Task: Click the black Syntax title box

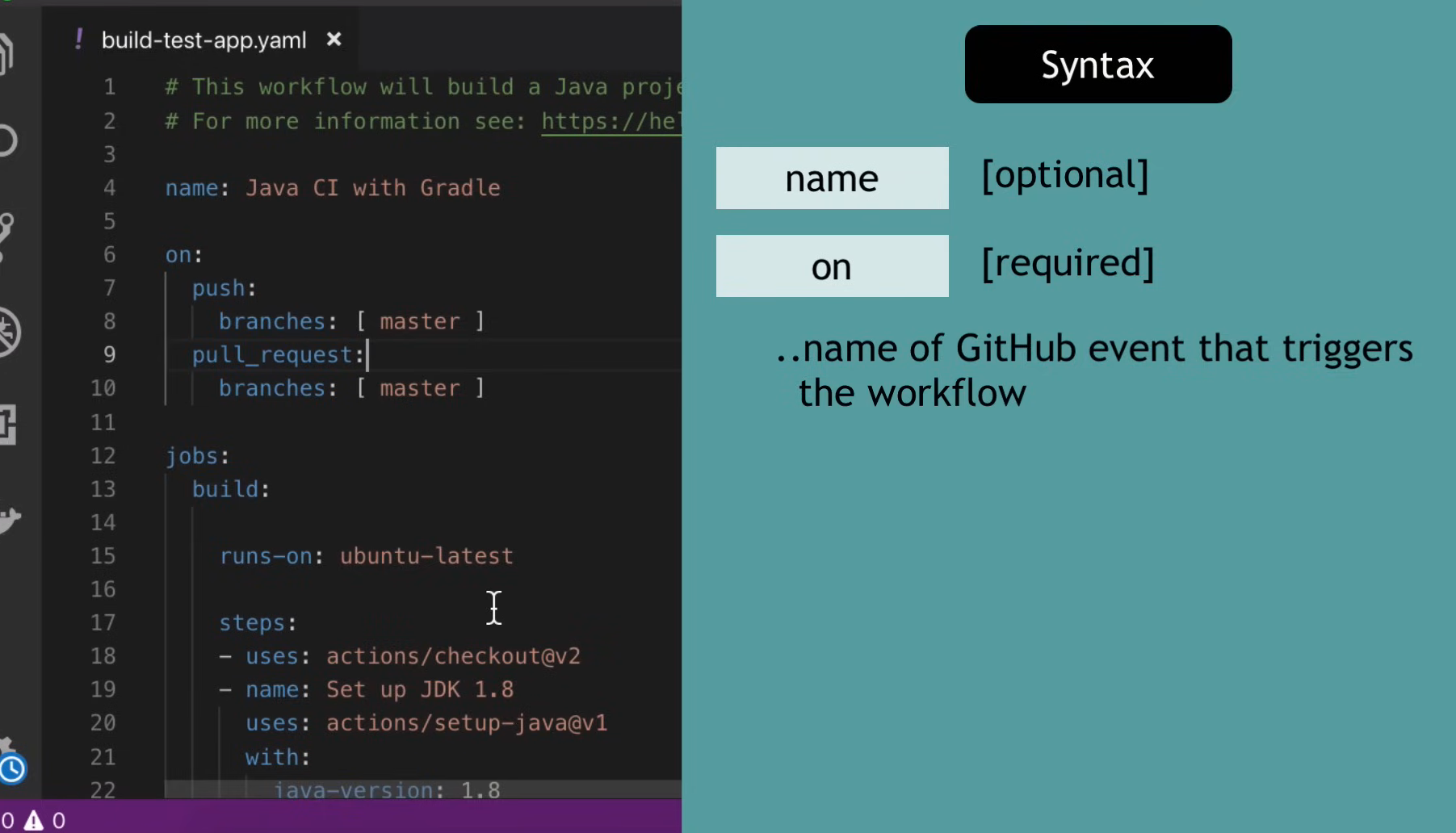Action: pos(1097,65)
